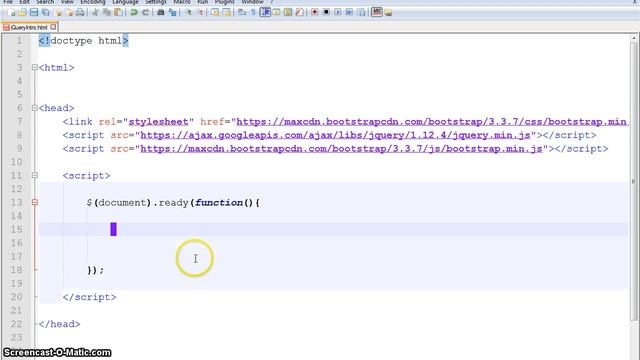640x360 pixels.
Task: Start macro recording with red dot icon
Action: coord(315,12)
